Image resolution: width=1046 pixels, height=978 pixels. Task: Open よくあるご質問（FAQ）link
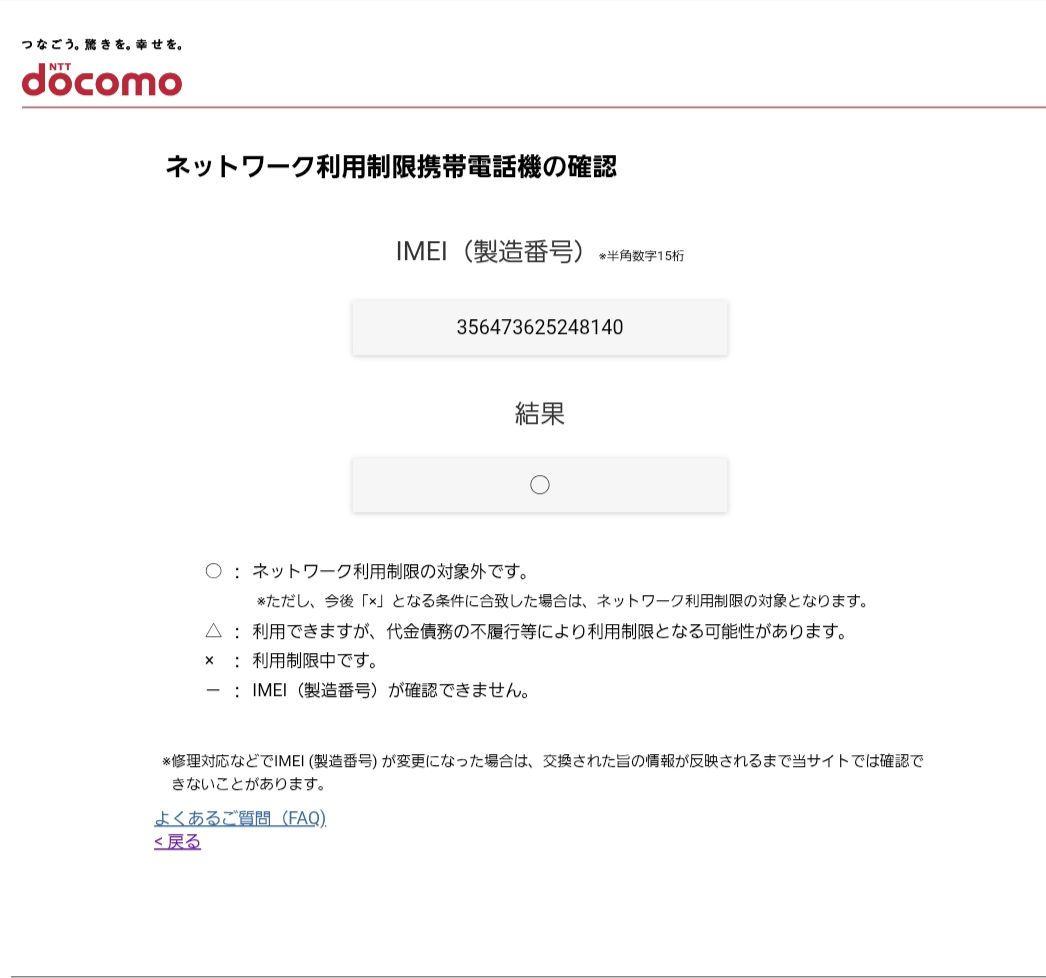point(239,818)
